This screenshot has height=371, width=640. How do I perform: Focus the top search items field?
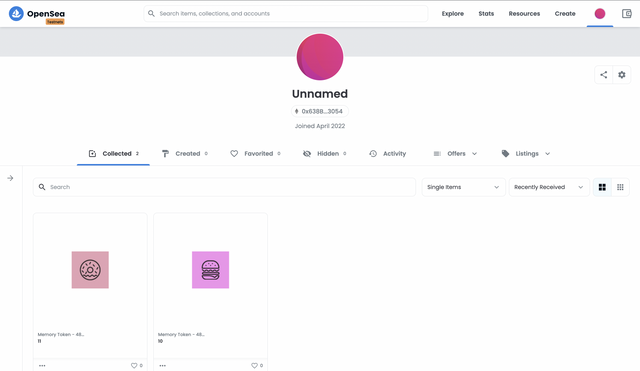(x=286, y=13)
